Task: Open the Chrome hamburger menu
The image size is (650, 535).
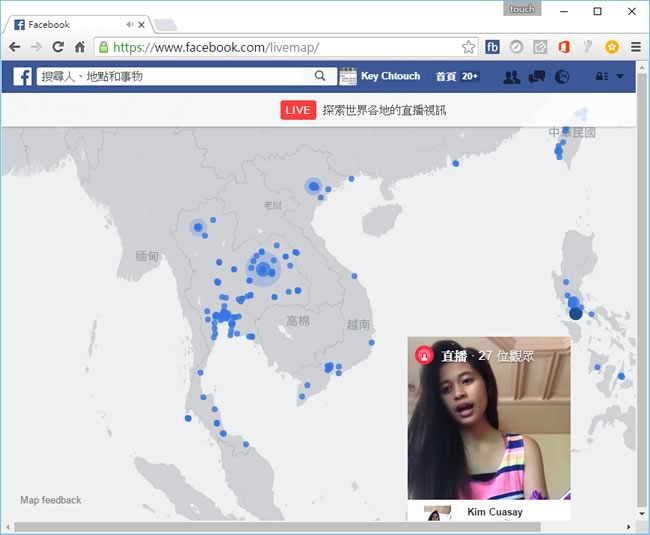Action: [635, 47]
